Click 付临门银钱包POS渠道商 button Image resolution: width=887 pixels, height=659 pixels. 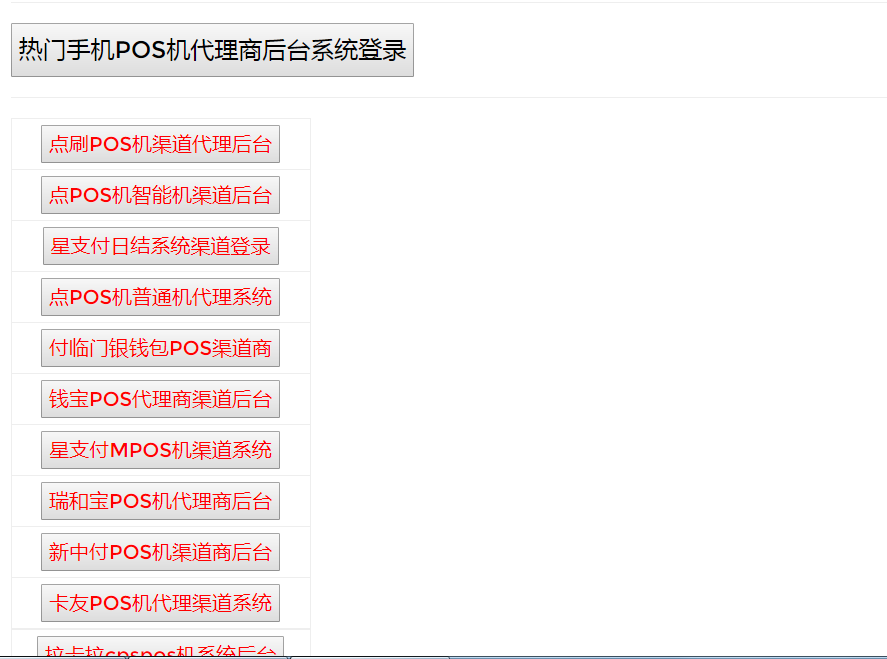tap(160, 347)
